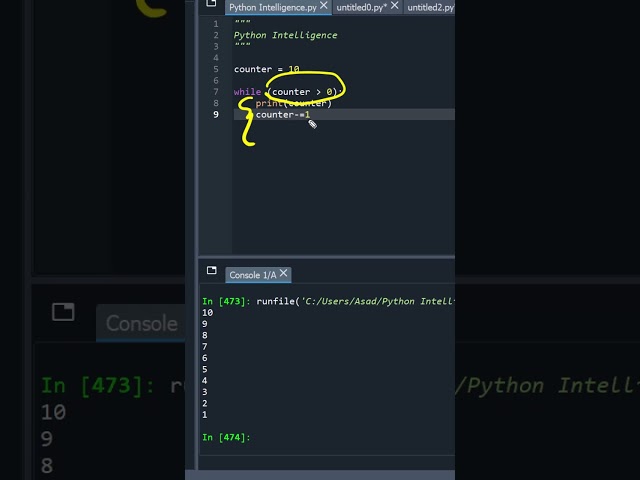The height and width of the screenshot is (480, 640).
Task: Click output value 5 in console
Action: tap(204, 369)
